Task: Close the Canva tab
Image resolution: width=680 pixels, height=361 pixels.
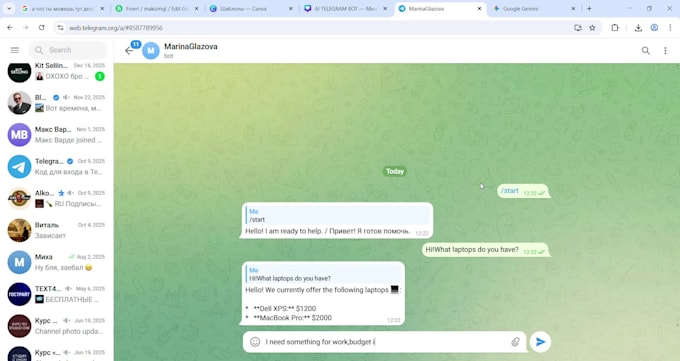Action: tap(290, 9)
